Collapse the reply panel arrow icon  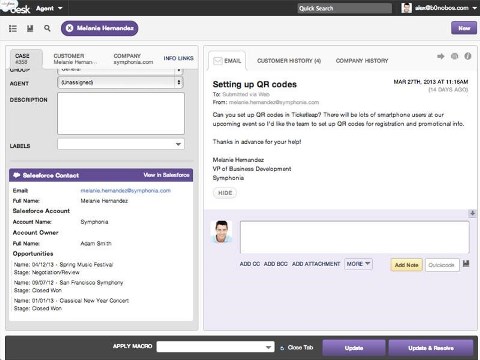coord(472,213)
